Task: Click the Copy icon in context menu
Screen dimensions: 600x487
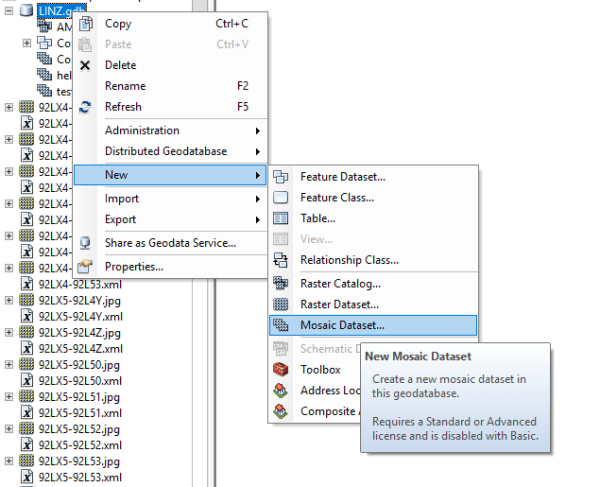Action: pos(85,24)
